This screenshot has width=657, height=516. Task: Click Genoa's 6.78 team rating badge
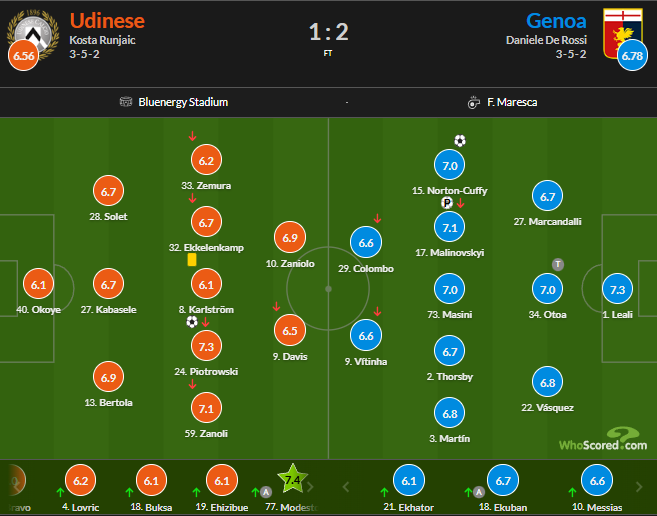pyautogui.click(x=632, y=56)
